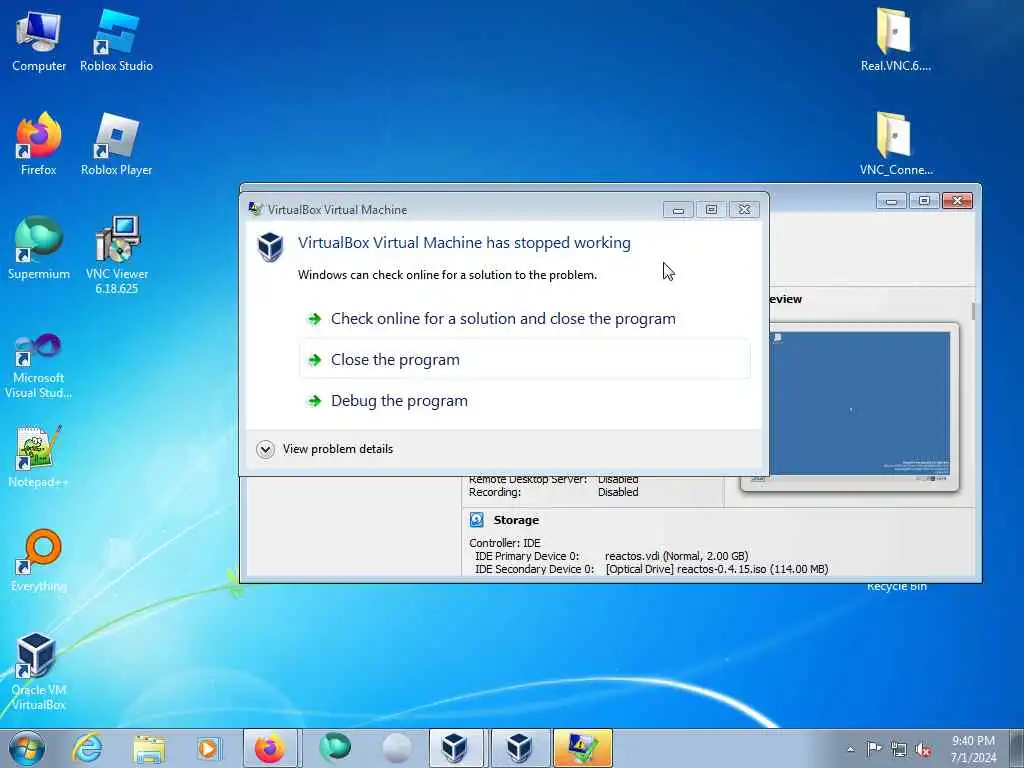
Task: Select the Microsoft Visual Studio desktop shortcut
Action: click(x=39, y=366)
